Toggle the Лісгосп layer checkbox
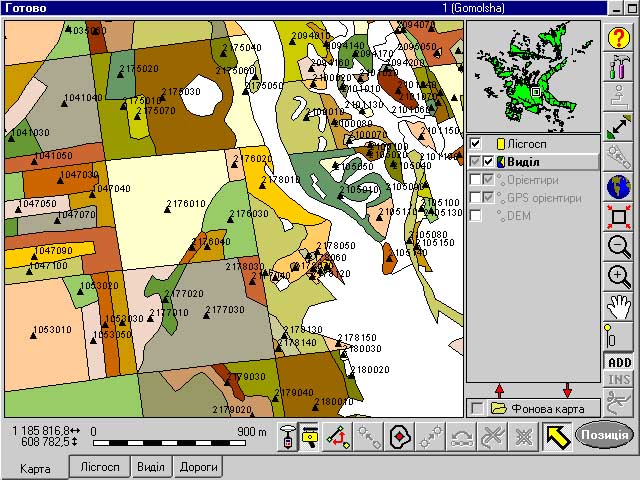The image size is (640, 480). click(x=475, y=144)
